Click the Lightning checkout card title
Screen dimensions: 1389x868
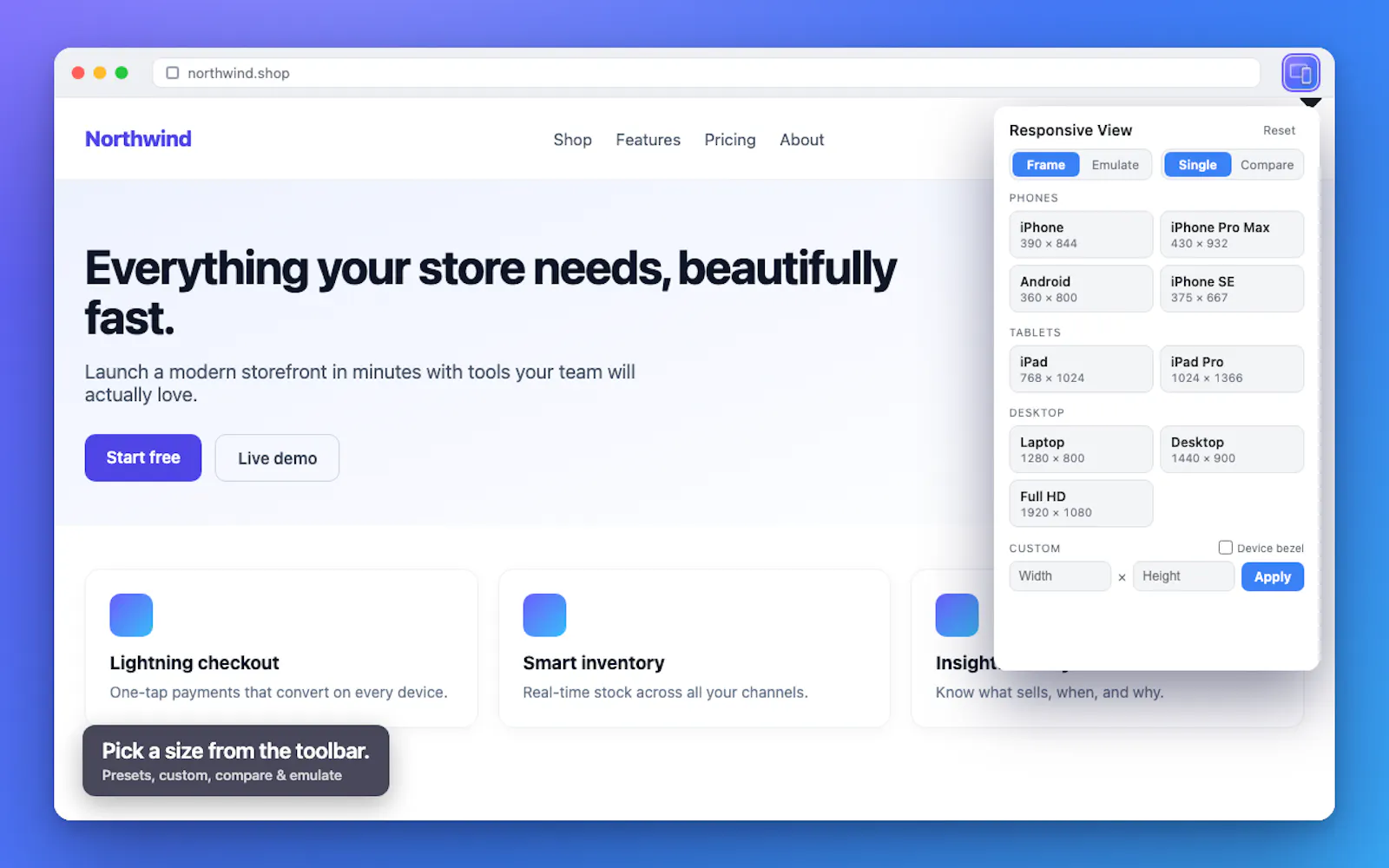194,663
